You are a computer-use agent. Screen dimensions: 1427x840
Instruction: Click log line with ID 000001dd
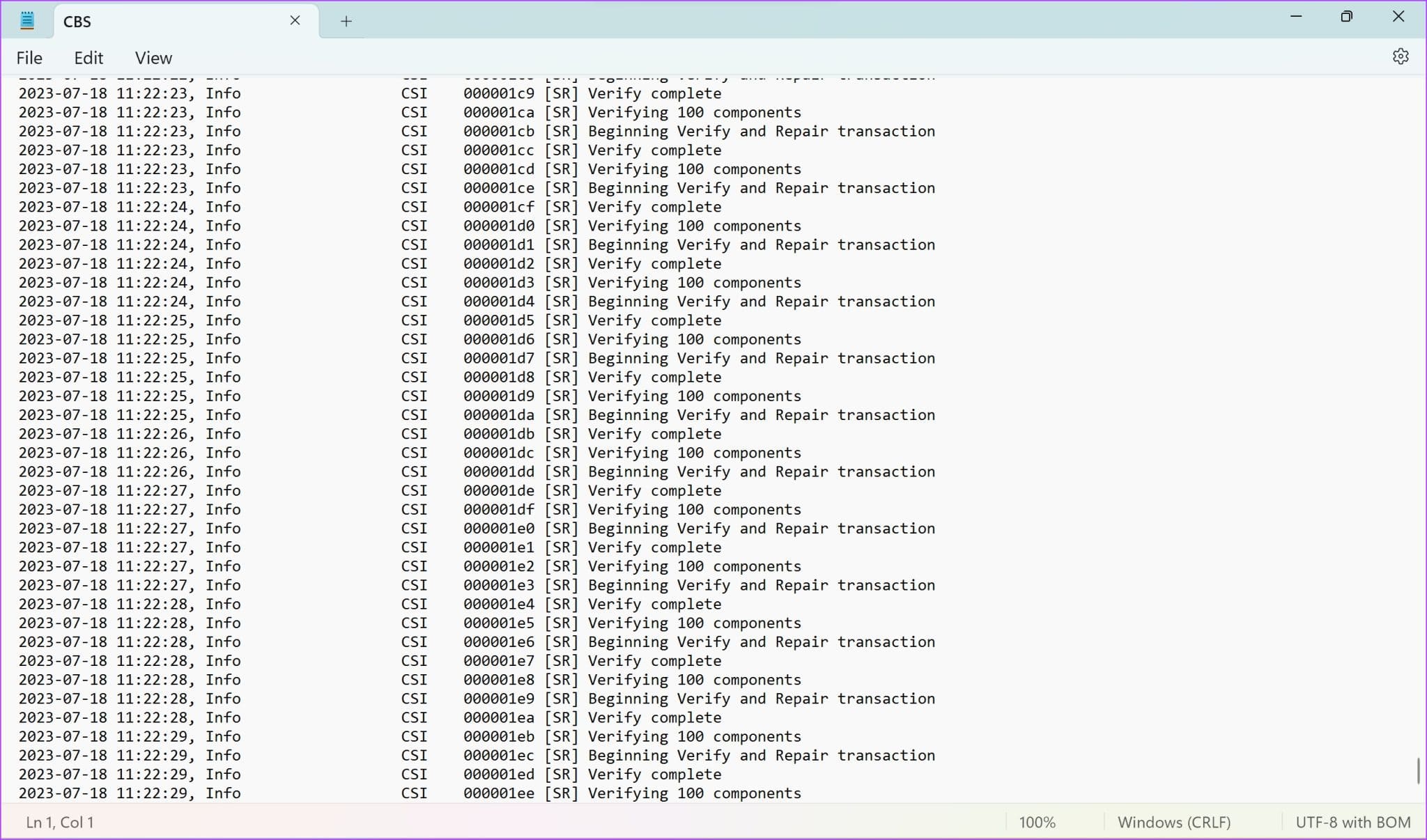coord(477,472)
